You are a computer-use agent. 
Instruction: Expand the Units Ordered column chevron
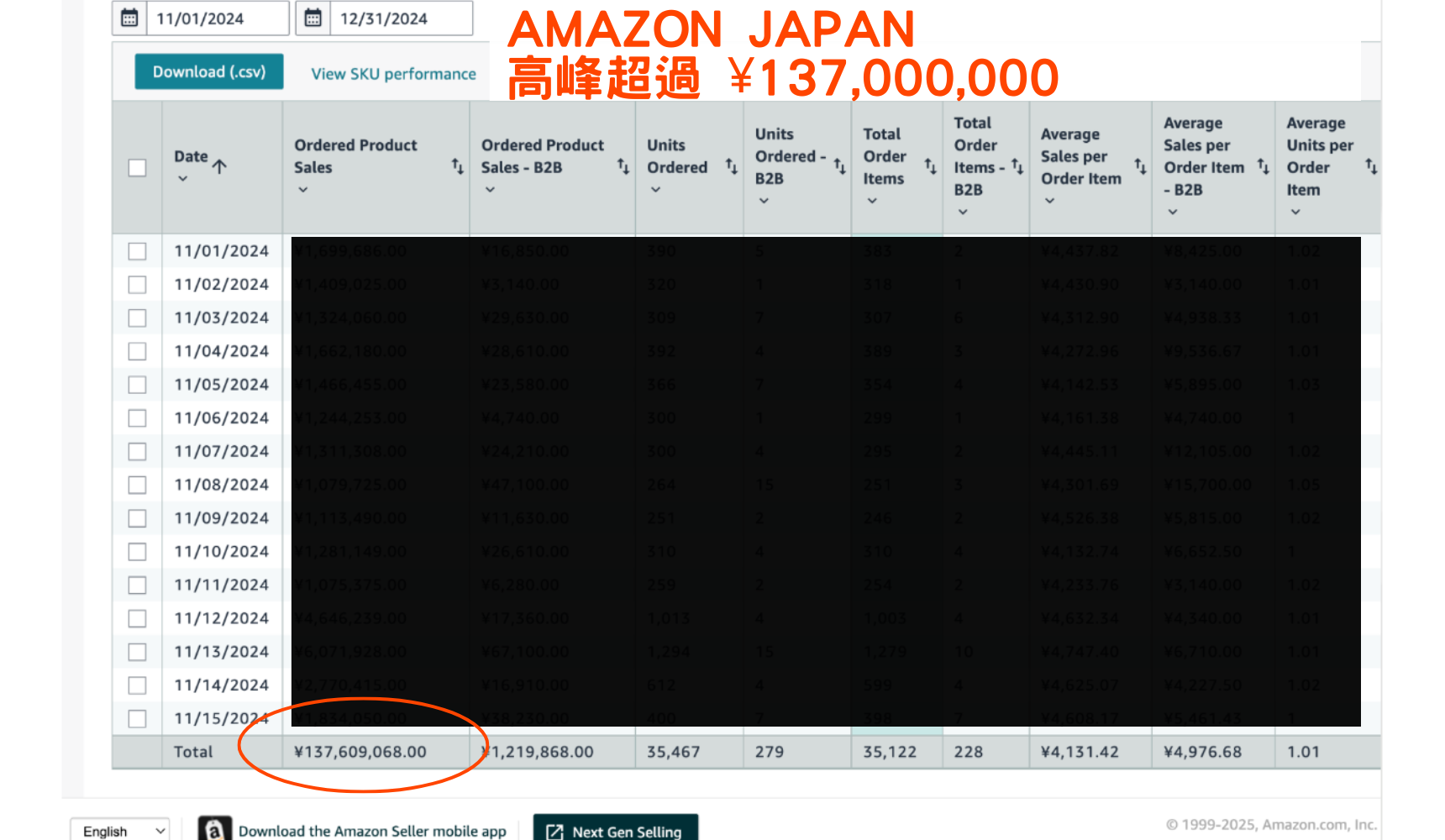655,190
